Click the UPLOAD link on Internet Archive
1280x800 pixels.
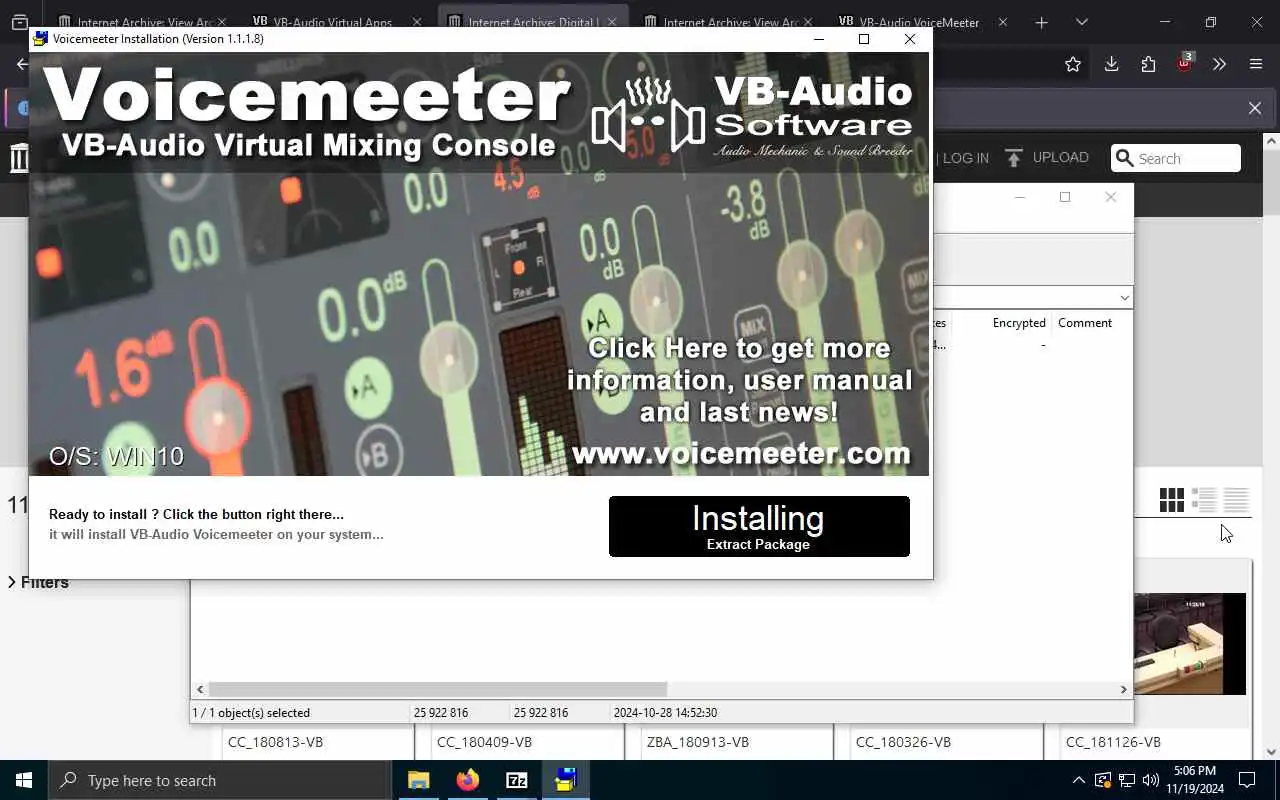(x=1060, y=158)
